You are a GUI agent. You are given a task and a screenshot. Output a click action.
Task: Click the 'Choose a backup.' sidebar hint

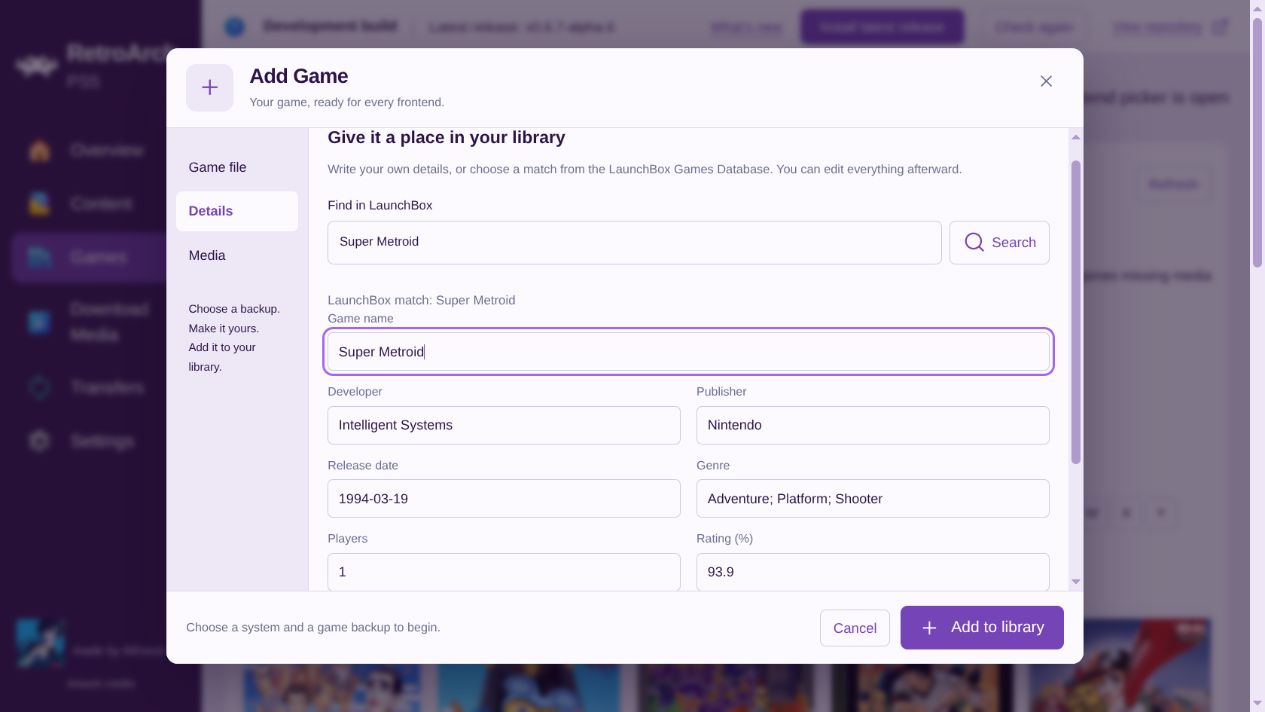234,309
